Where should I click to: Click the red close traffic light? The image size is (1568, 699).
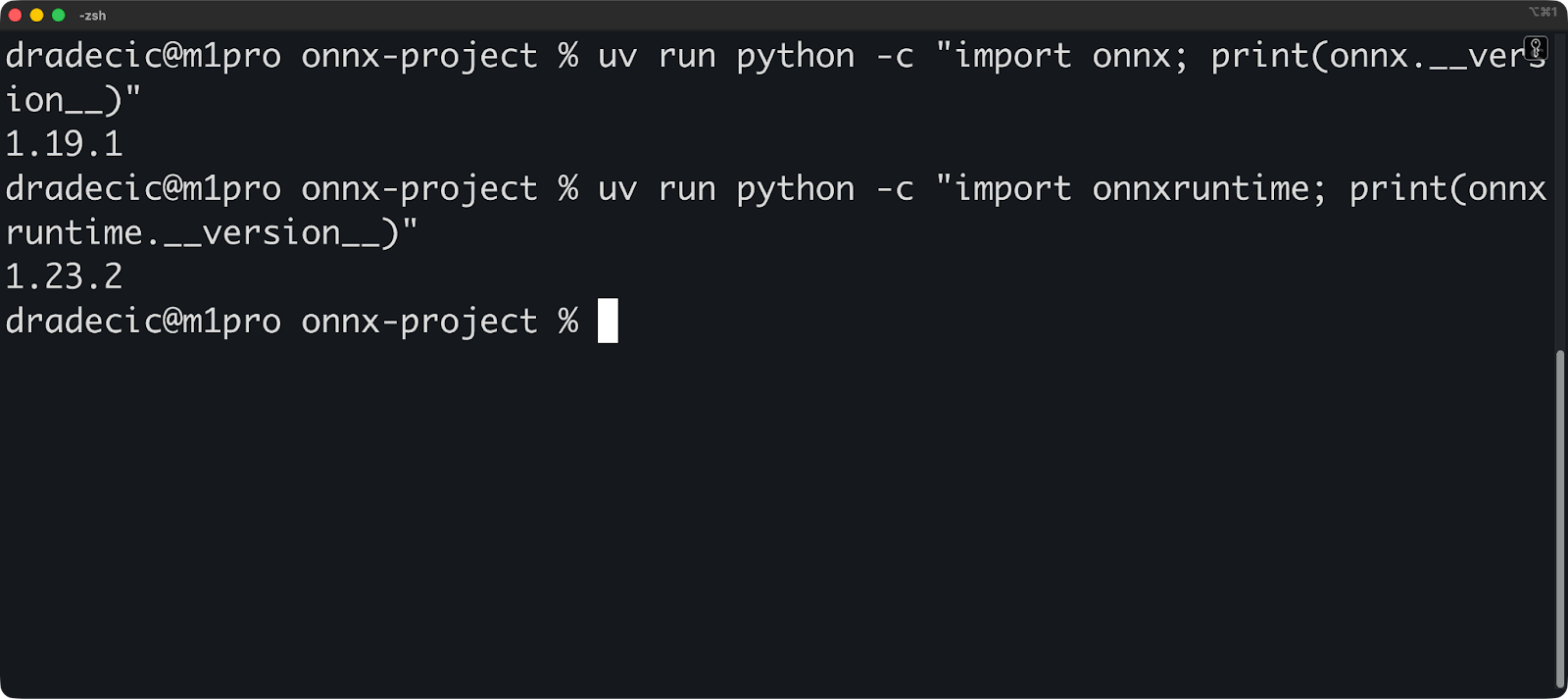(14, 15)
